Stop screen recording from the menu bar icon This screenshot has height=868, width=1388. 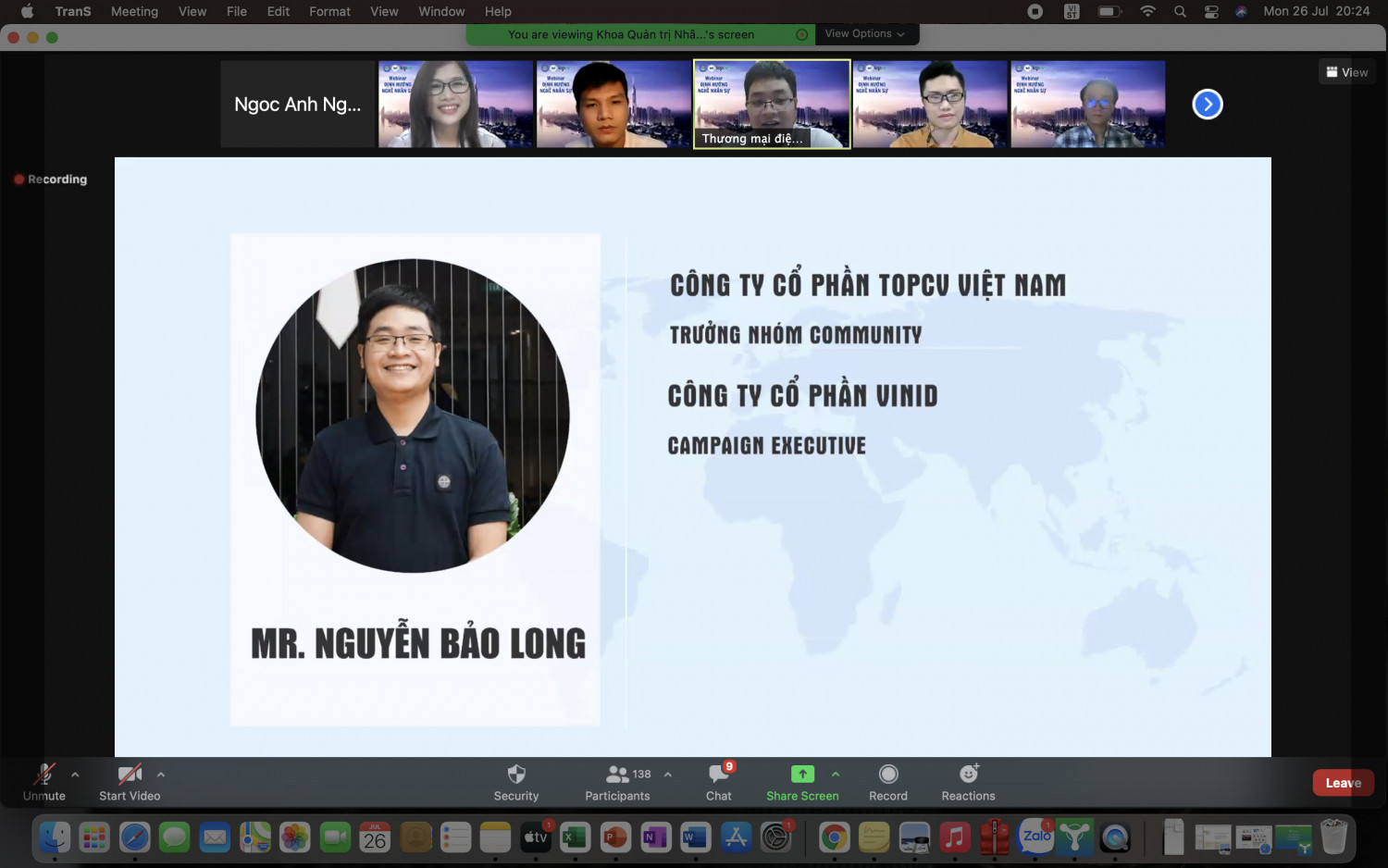pyautogui.click(x=1035, y=11)
